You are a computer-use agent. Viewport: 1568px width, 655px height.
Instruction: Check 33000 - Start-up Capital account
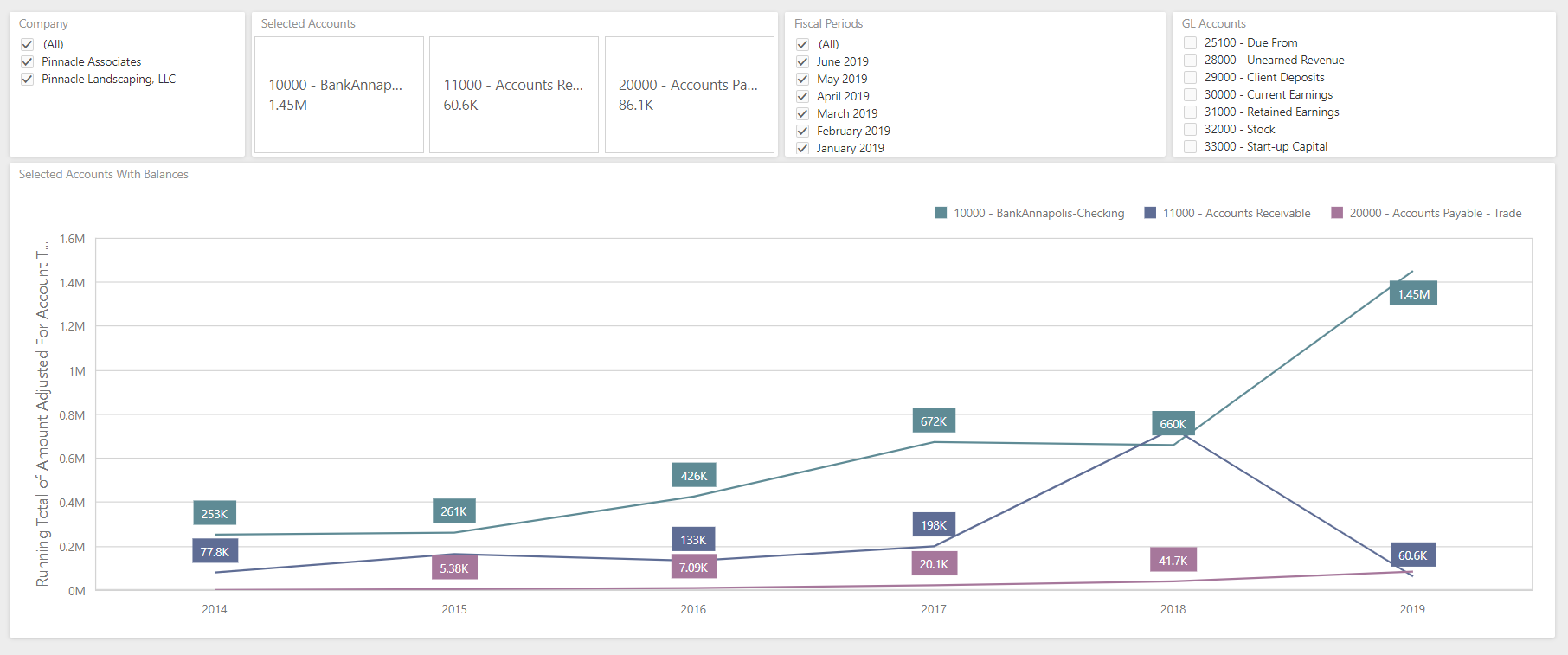click(1190, 146)
